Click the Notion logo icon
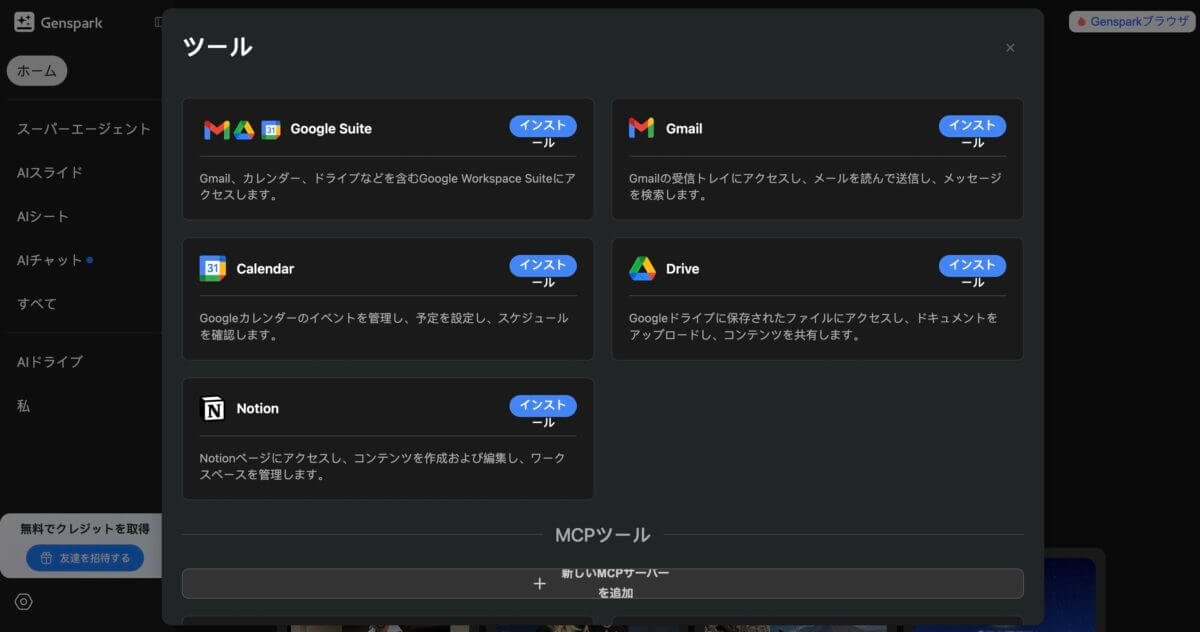Image resolution: width=1200 pixels, height=632 pixels. click(213, 408)
